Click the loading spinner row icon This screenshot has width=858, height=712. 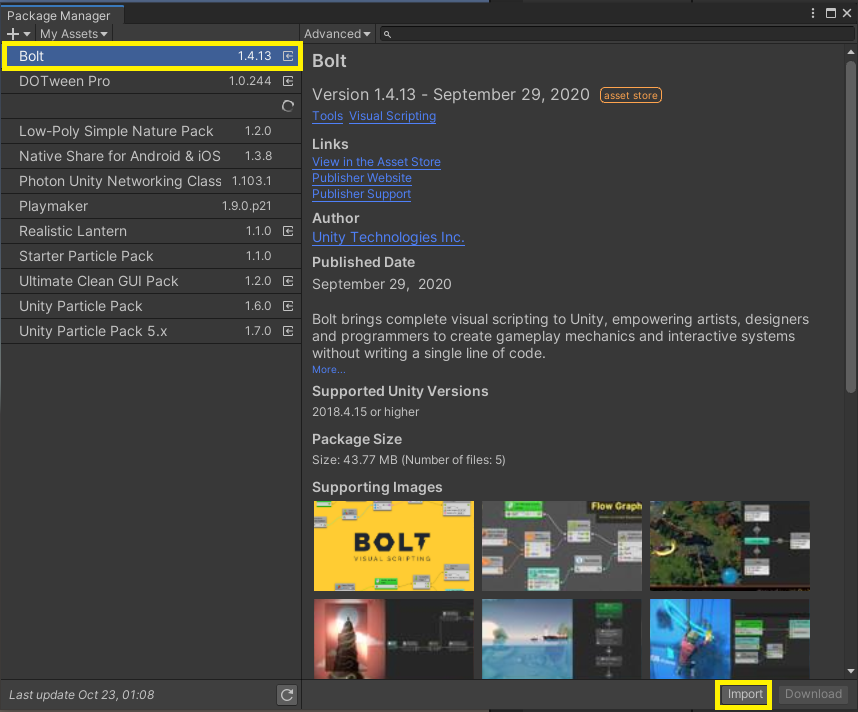click(x=288, y=106)
